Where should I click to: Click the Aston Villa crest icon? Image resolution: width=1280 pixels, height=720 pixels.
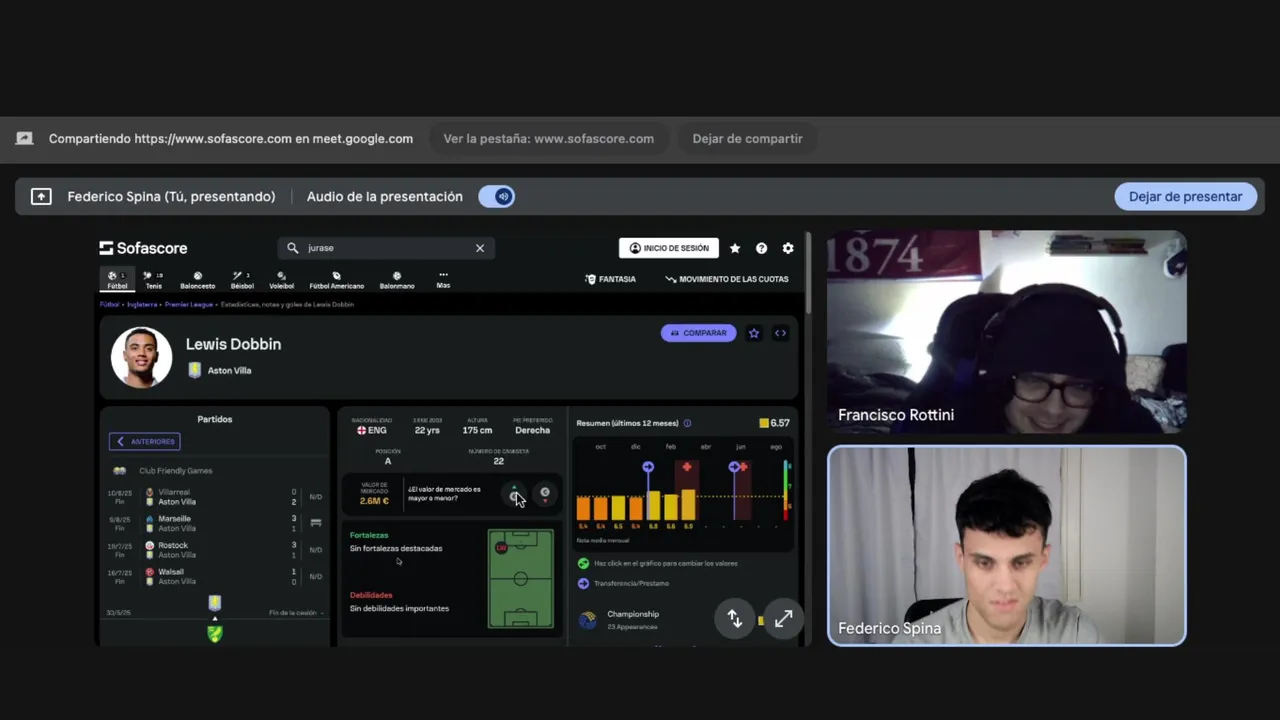click(194, 370)
